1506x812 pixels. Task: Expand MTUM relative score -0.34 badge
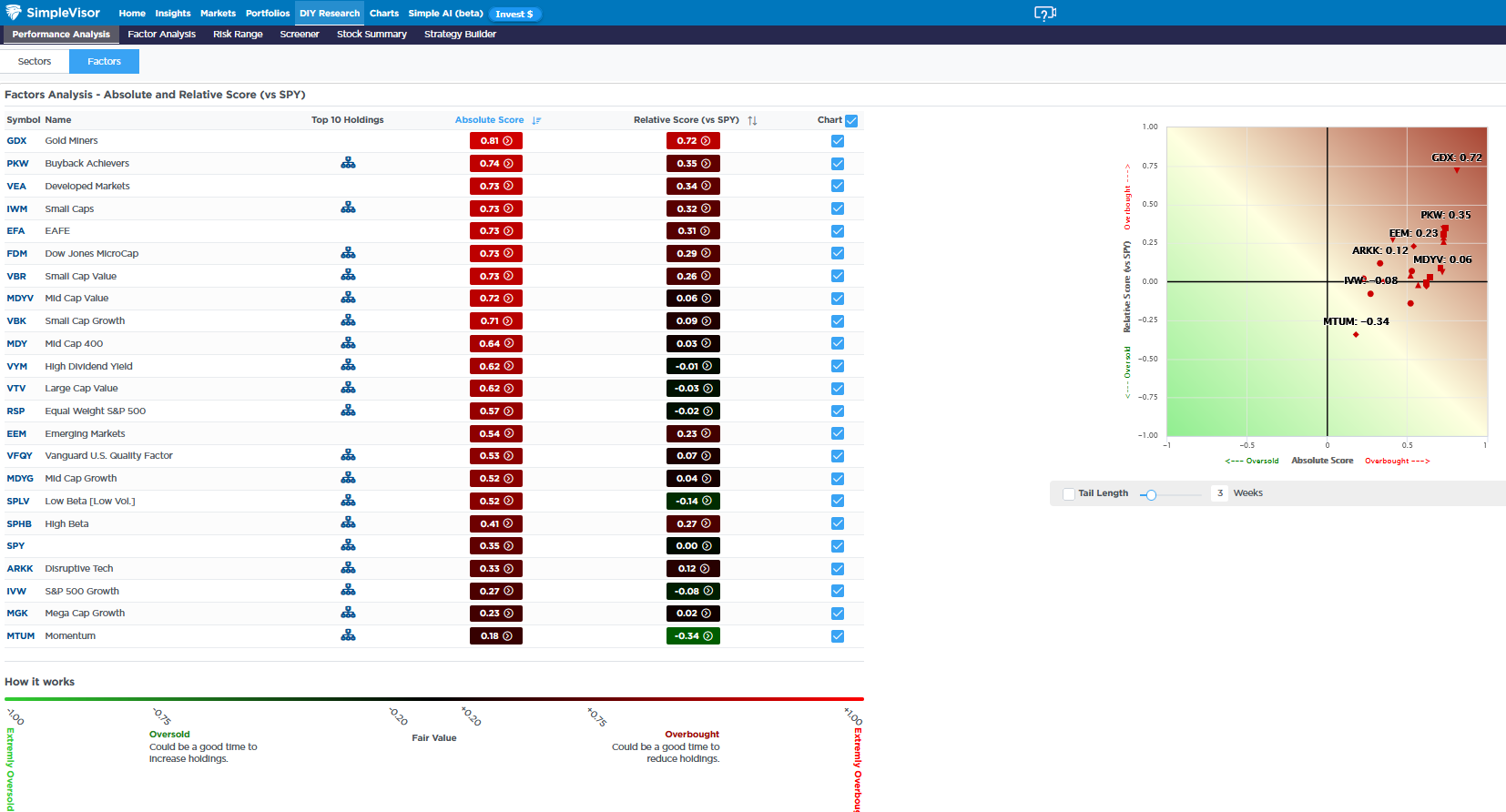click(693, 636)
